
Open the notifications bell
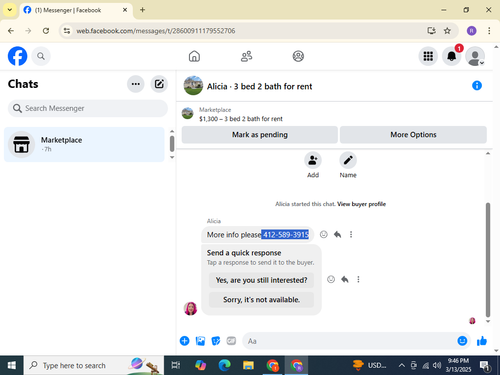451,56
